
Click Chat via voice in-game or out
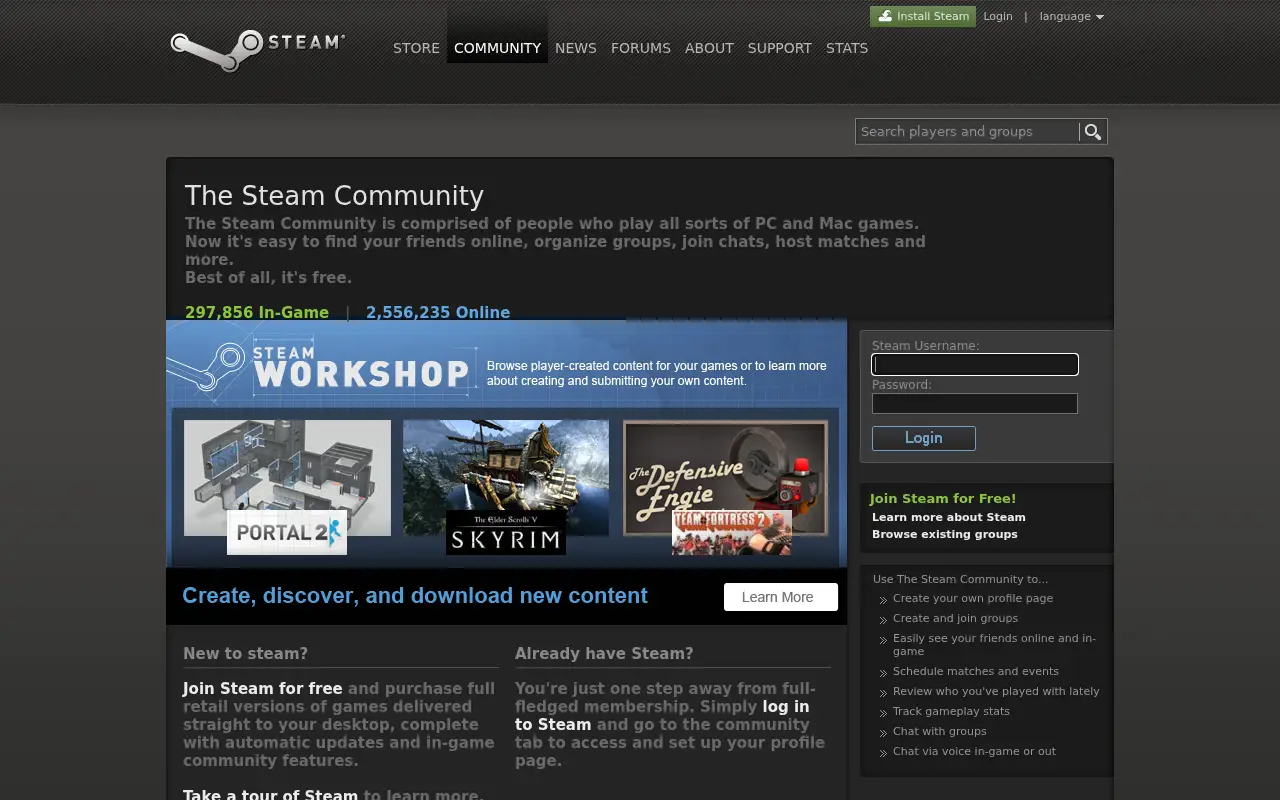[x=974, y=751]
